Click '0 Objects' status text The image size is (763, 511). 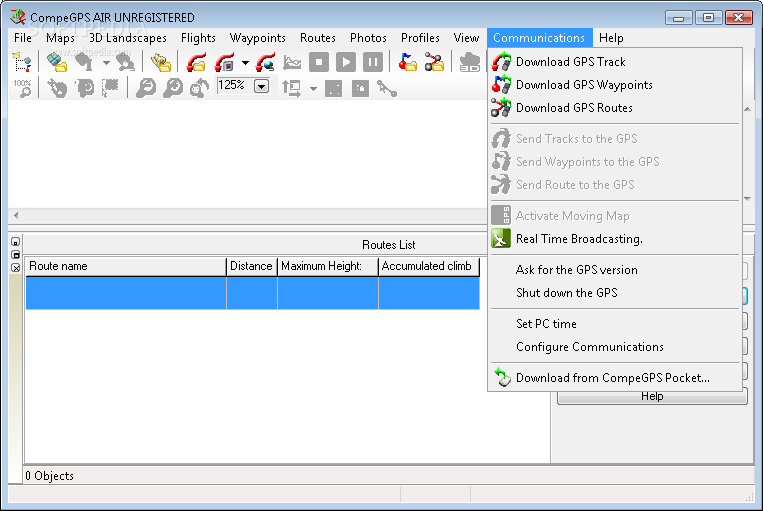[x=49, y=476]
